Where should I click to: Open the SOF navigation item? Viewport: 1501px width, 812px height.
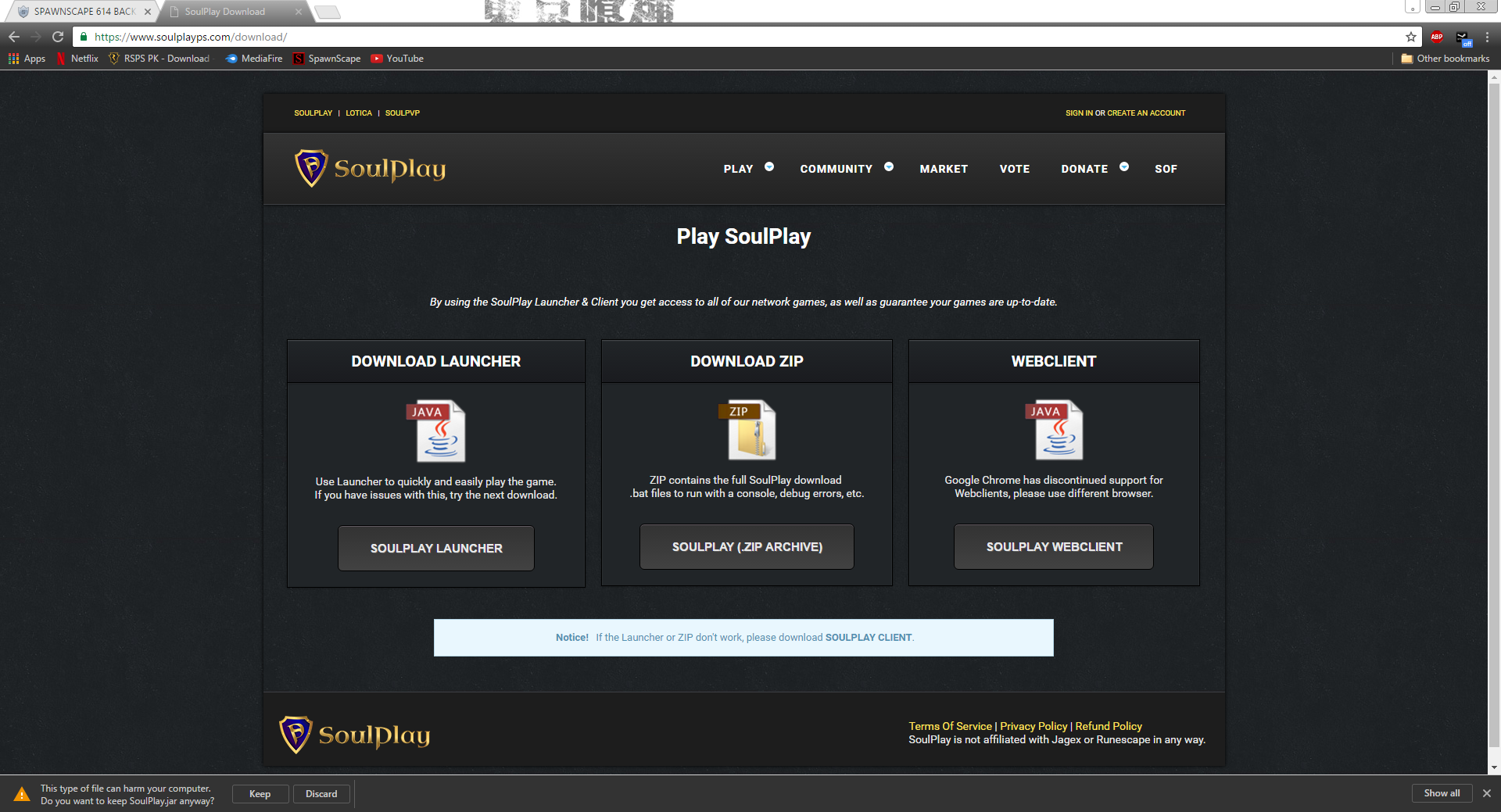[1166, 169]
